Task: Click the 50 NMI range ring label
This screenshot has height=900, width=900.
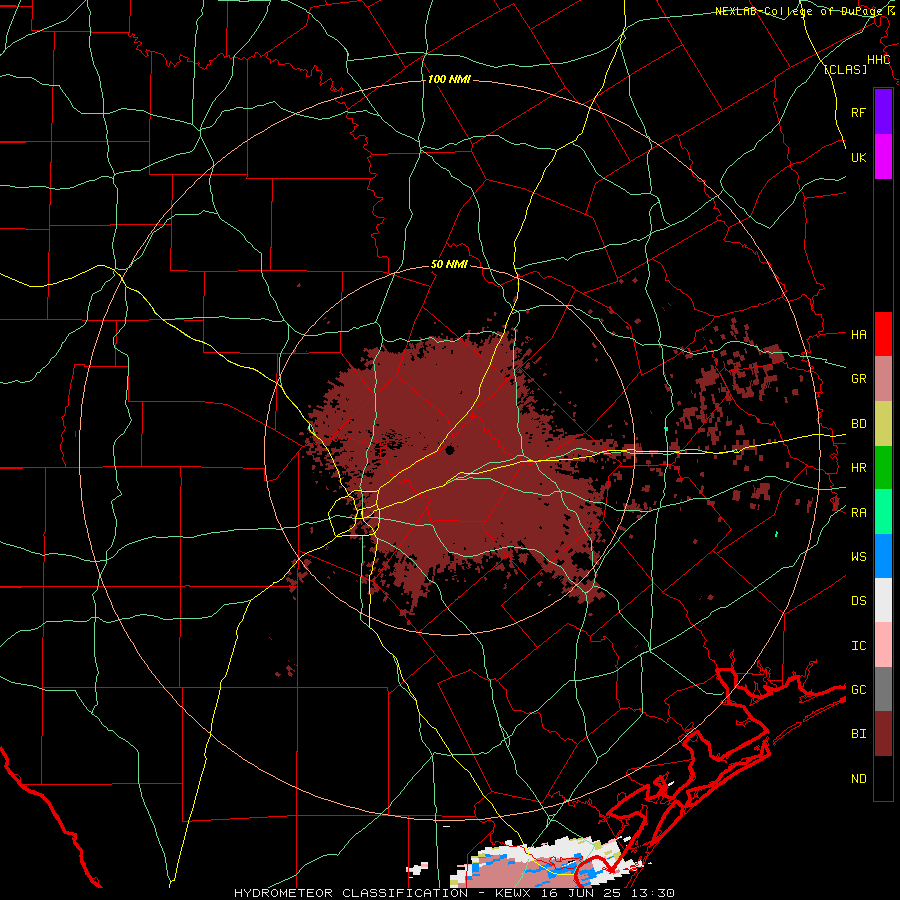Action: (x=449, y=264)
